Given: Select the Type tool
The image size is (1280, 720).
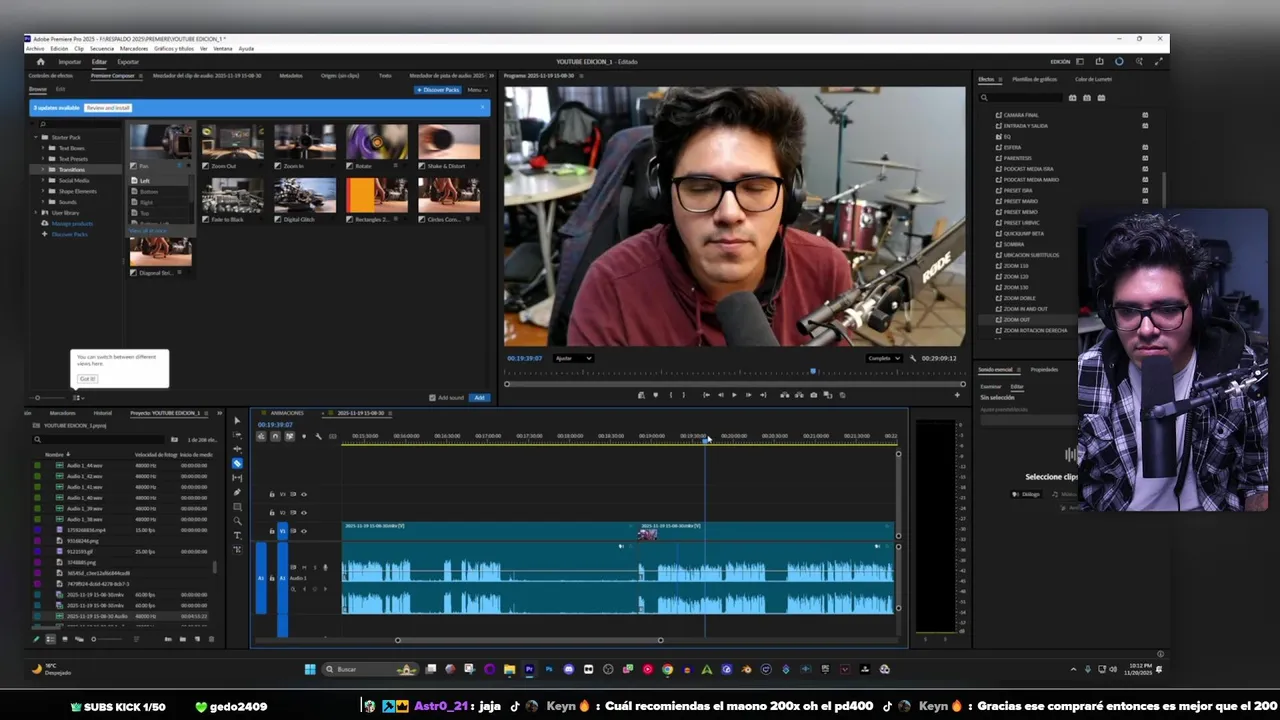Looking at the screenshot, I should coord(237,535).
